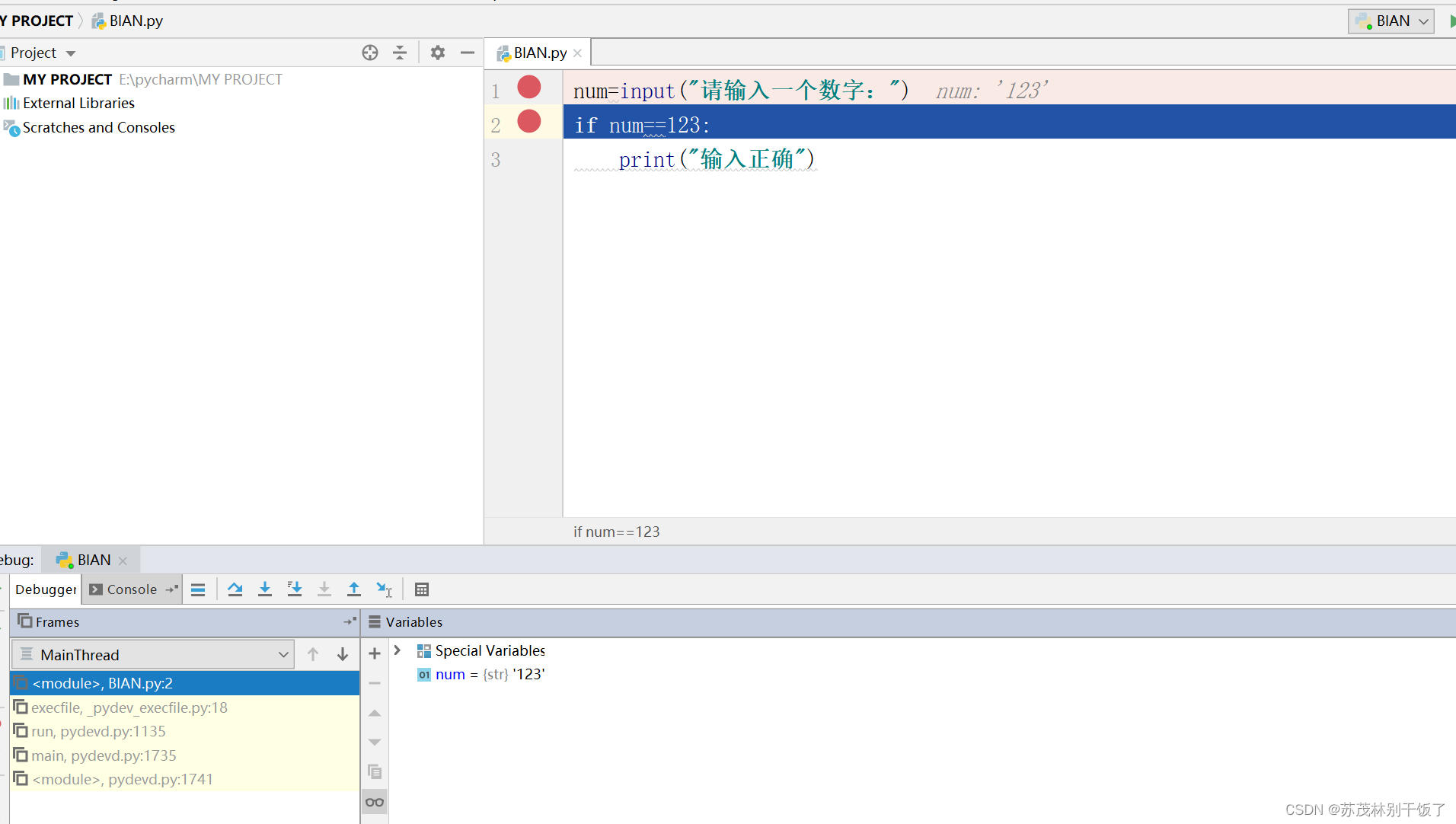Click code line 'if num==123:'

(x=642, y=125)
